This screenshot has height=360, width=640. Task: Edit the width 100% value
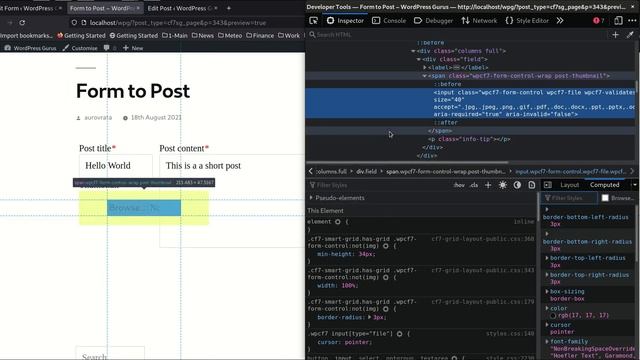coord(348,286)
